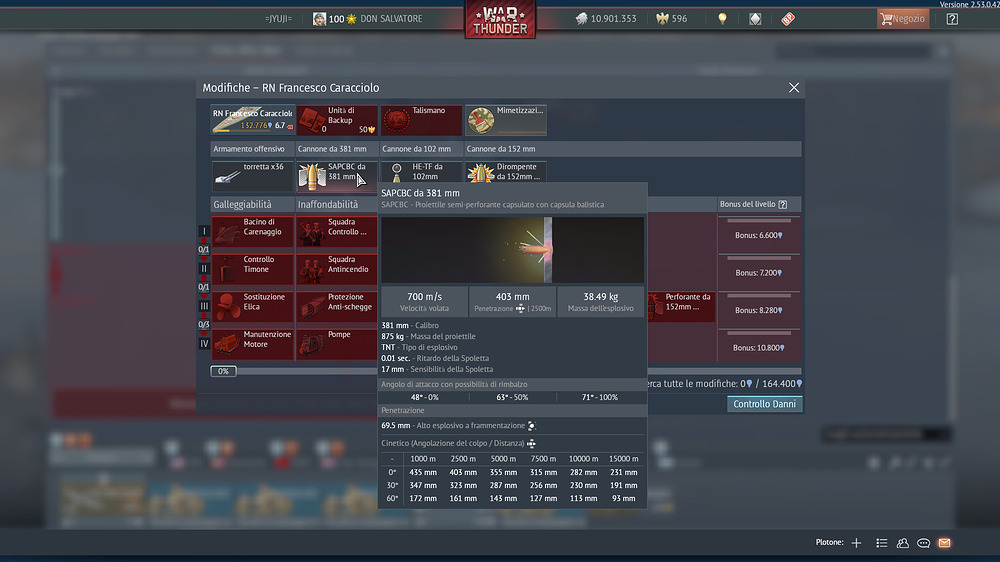This screenshot has width=1000, height=562.
Task: Close the Modifiche window
Action: [794, 88]
